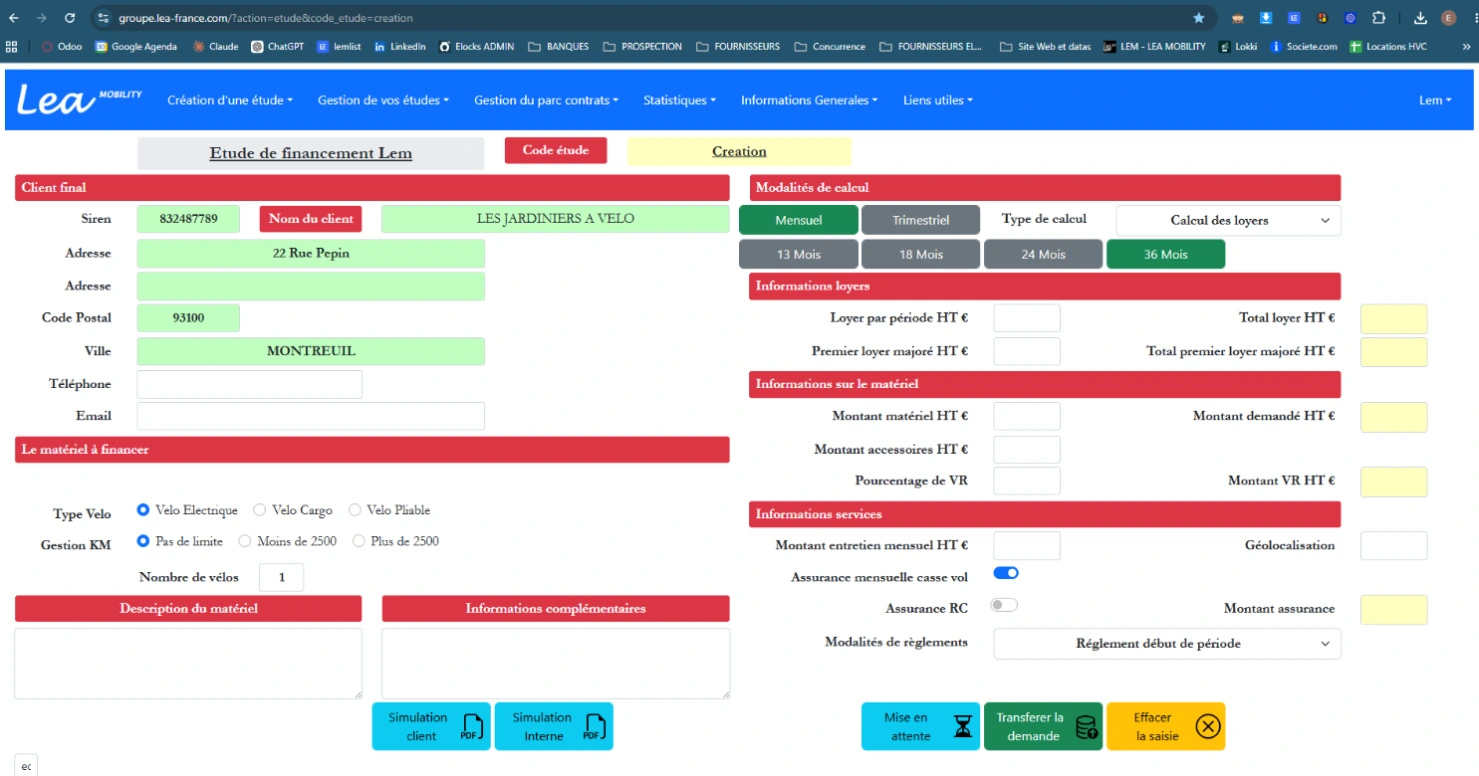This screenshot has height=776, width=1479.
Task: Click the Effacer la saisie cross icon
Action: (1207, 726)
